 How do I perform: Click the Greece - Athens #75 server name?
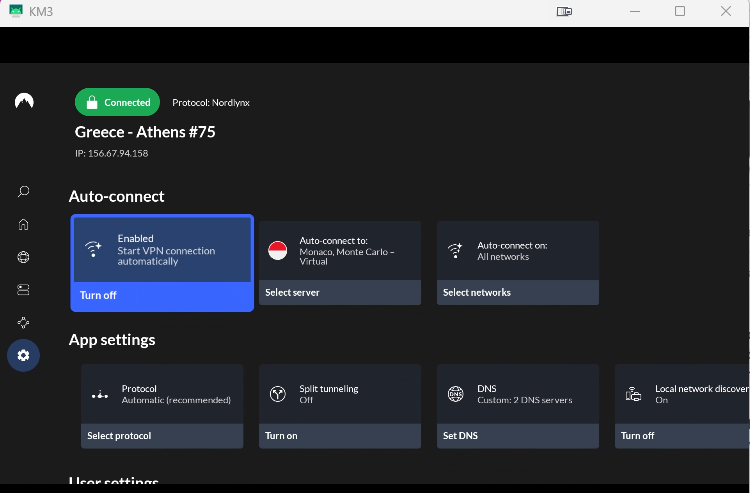click(145, 132)
